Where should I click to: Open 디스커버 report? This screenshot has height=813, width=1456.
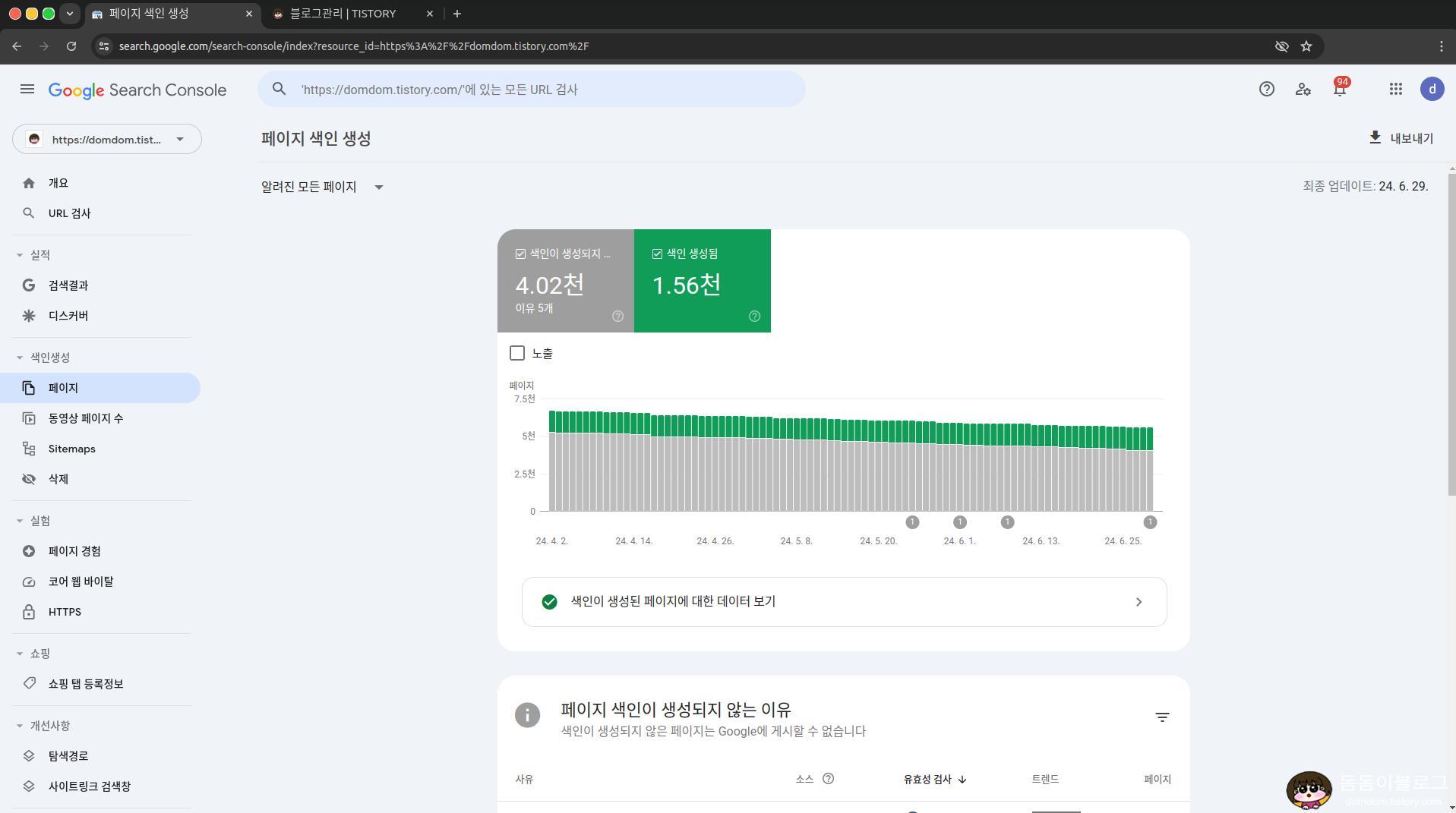[x=100, y=316]
